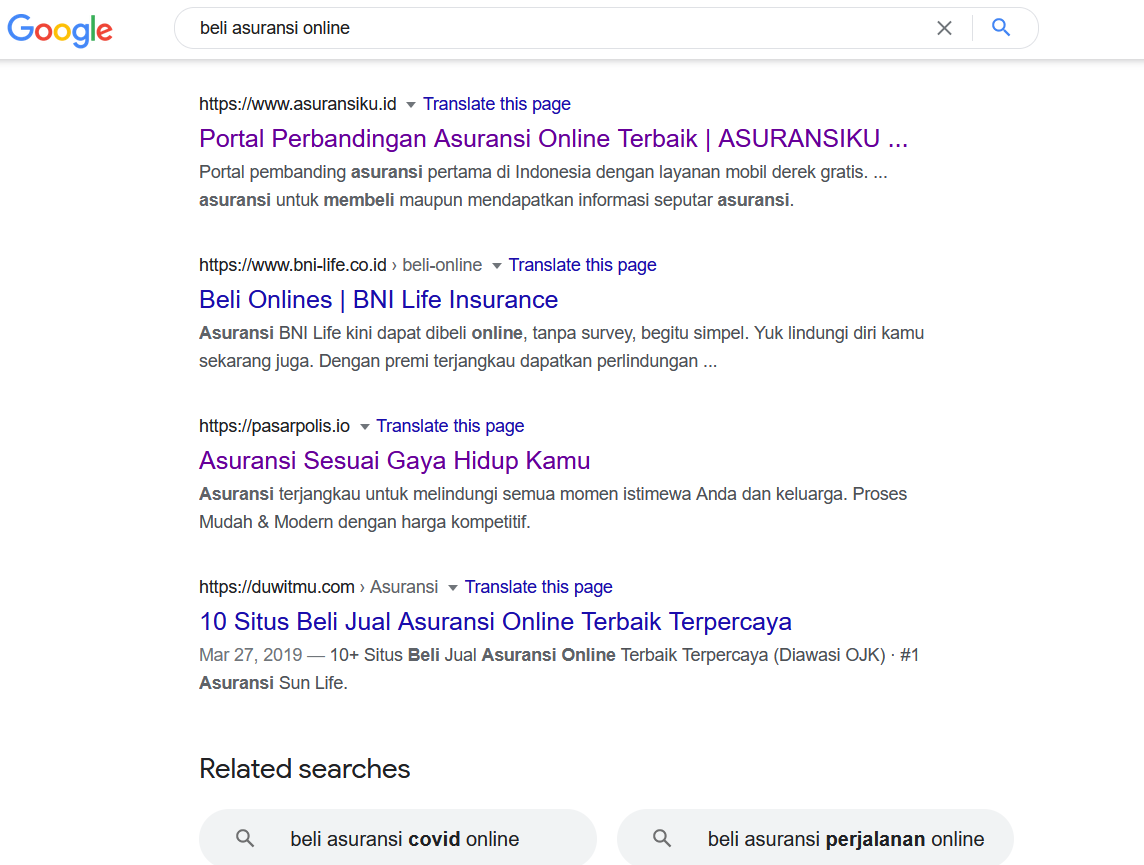
Task: Open Asuransi Sesuai Gaya Hidup Kamu result
Action: pos(395,461)
